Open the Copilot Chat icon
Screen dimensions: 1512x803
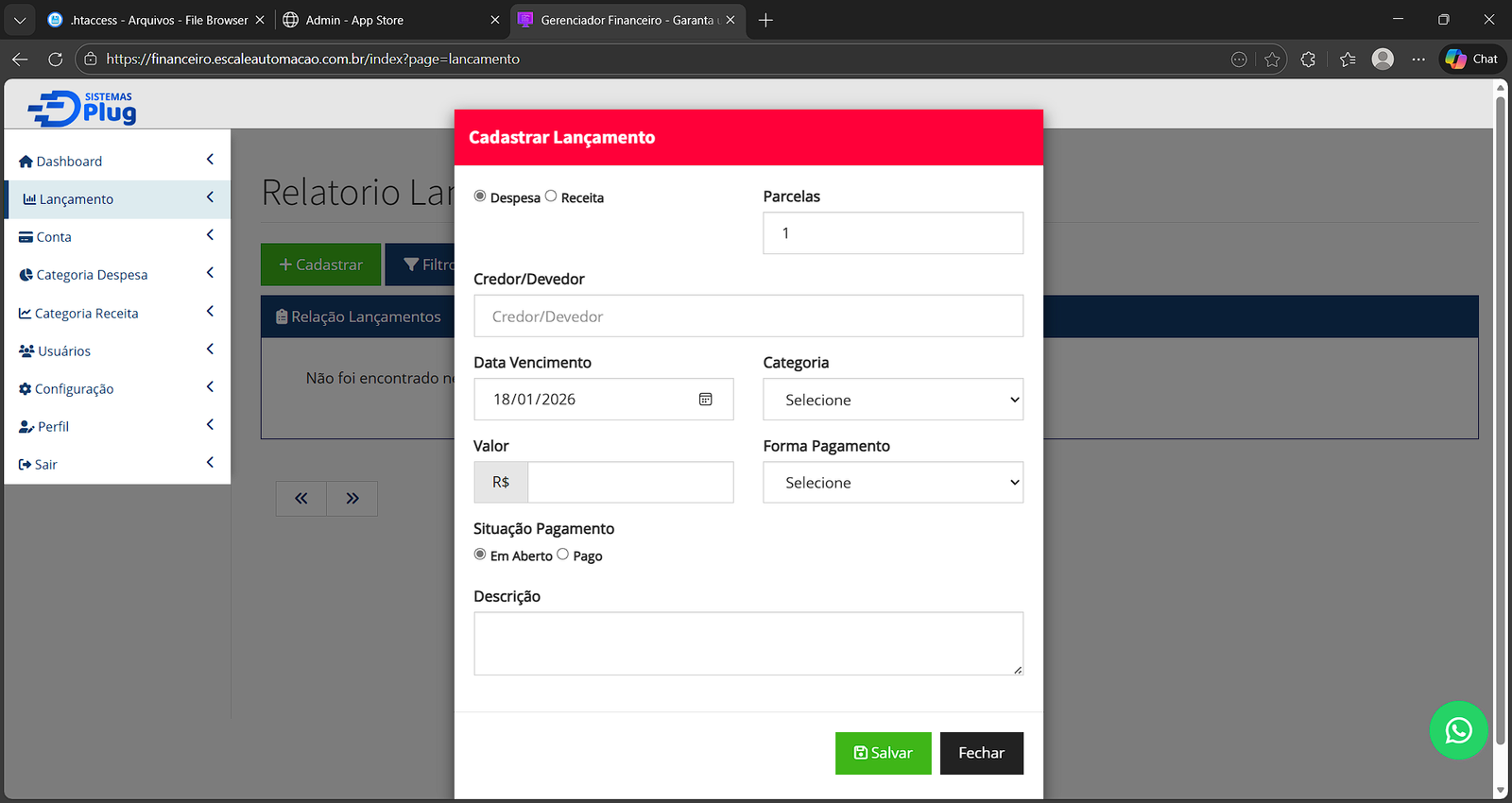[x=1472, y=59]
